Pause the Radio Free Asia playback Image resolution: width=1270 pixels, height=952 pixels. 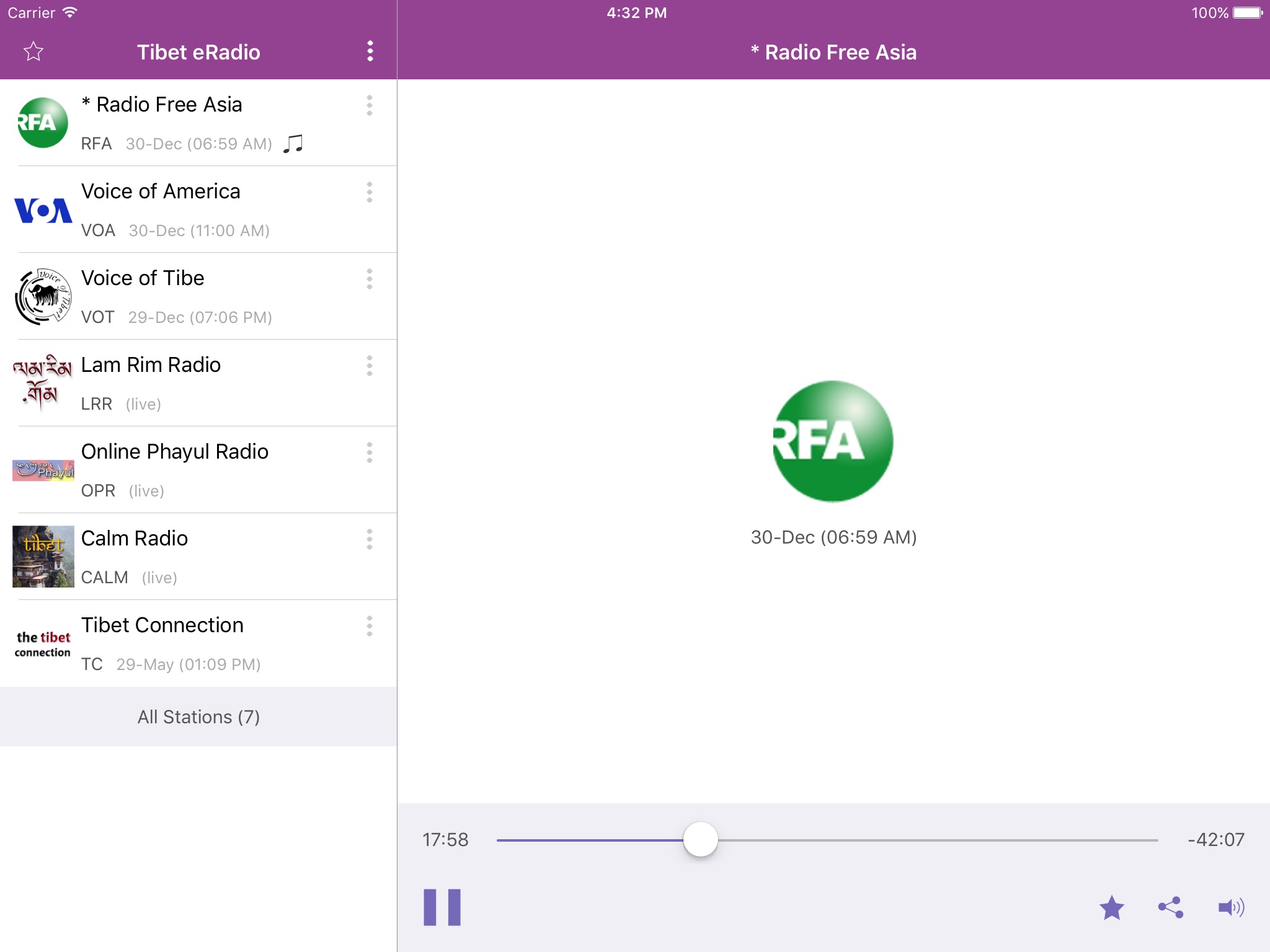click(x=442, y=907)
